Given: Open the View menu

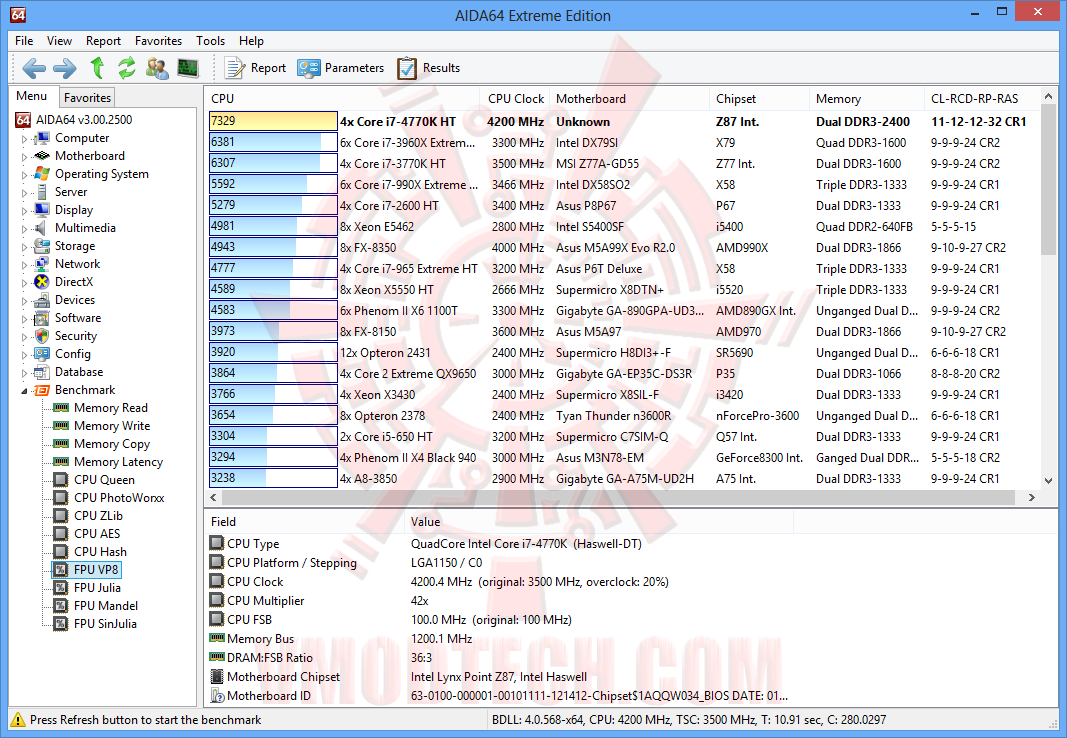Looking at the screenshot, I should 59,41.
